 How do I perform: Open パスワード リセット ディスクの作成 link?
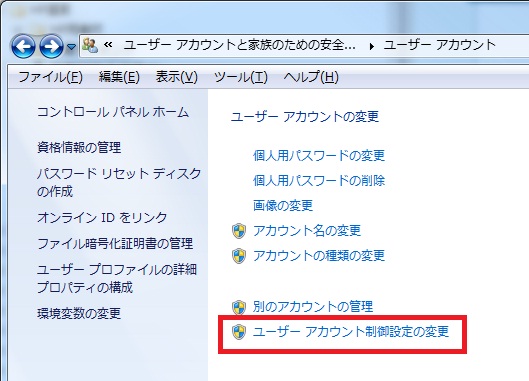[x=119, y=183]
